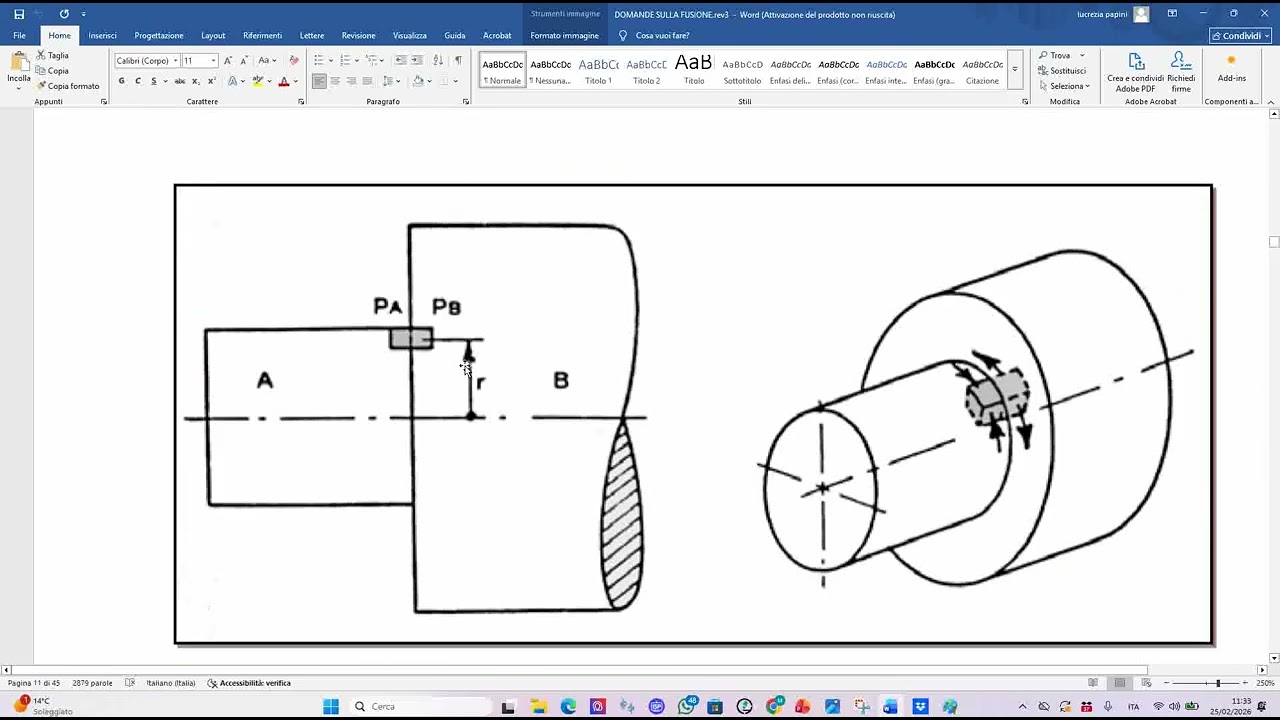This screenshot has width=1280, height=720.
Task: Decrease font size with A-down icon
Action: (244, 61)
